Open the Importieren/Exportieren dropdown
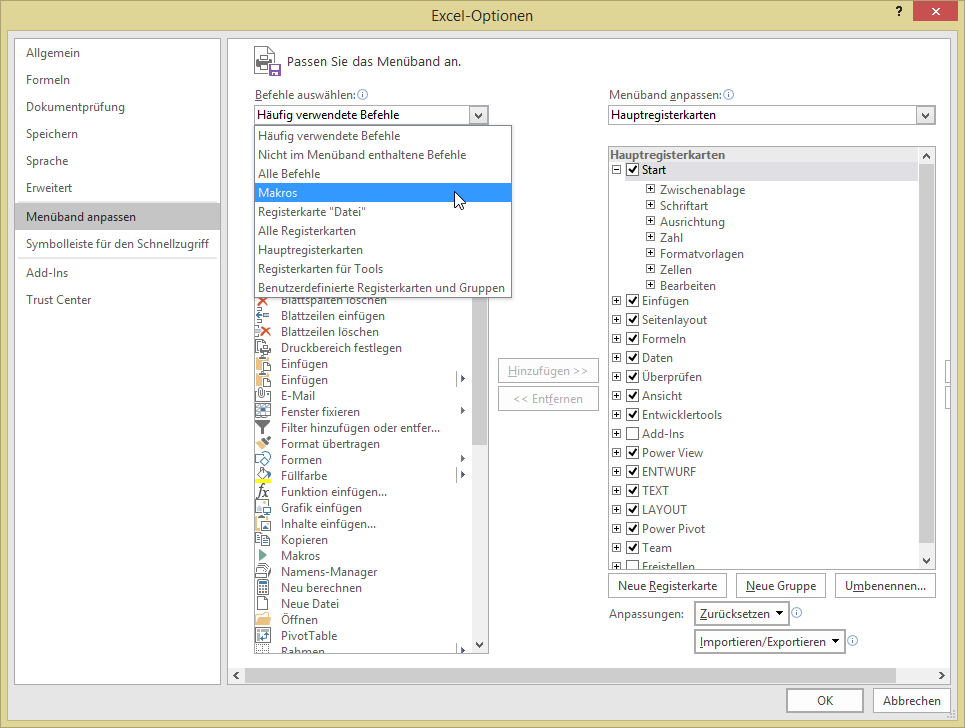This screenshot has height=728, width=965. pos(769,642)
